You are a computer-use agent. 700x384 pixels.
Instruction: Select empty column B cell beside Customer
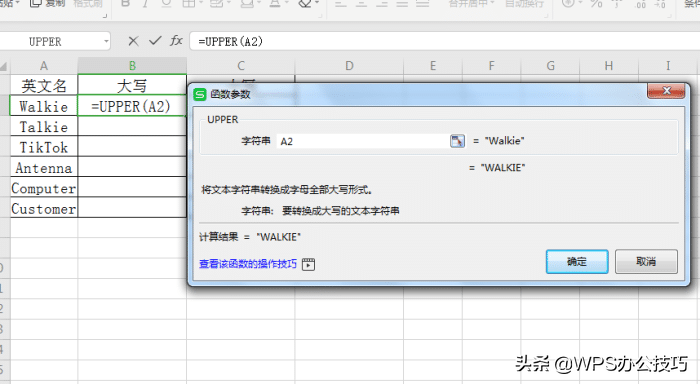132,208
